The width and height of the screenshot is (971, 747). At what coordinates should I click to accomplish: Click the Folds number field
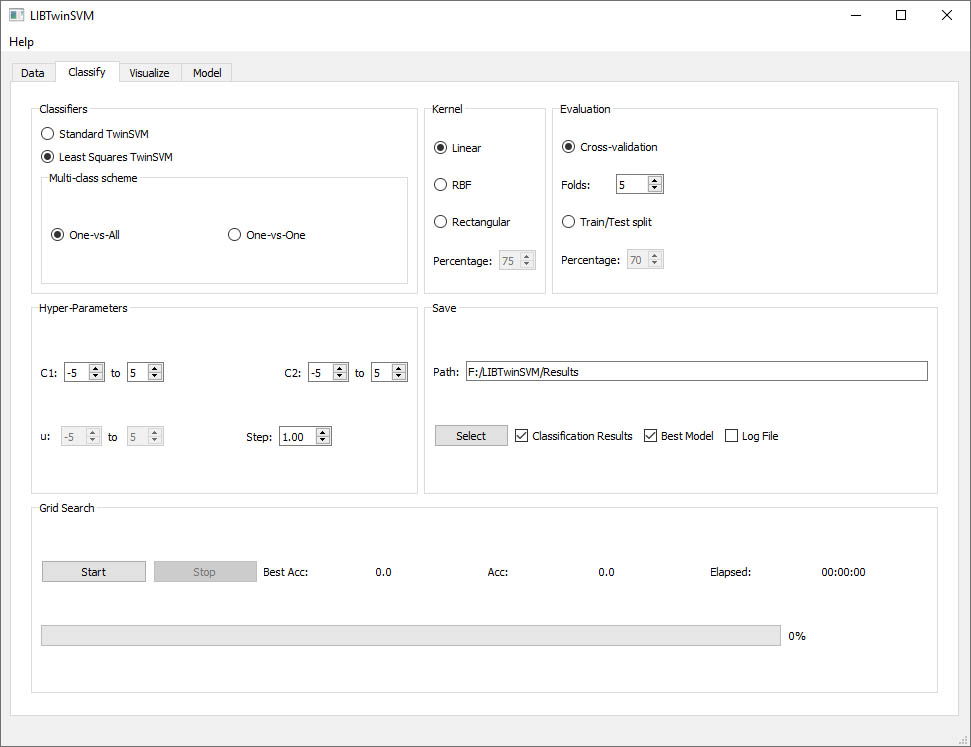tap(632, 184)
